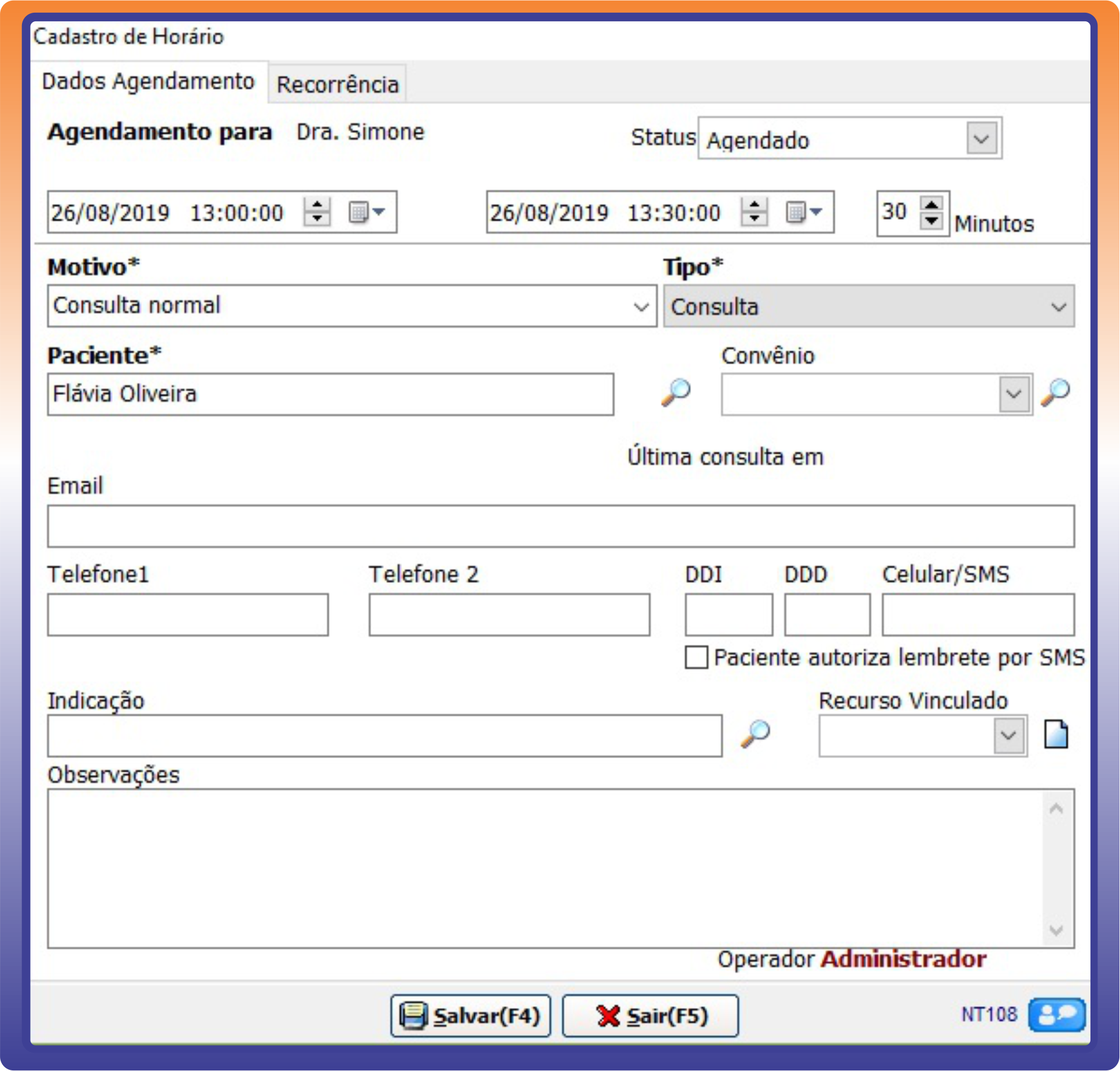The height and width of the screenshot is (1071, 1120).
Task: Select the Dados Agendamento tab
Action: point(148,82)
